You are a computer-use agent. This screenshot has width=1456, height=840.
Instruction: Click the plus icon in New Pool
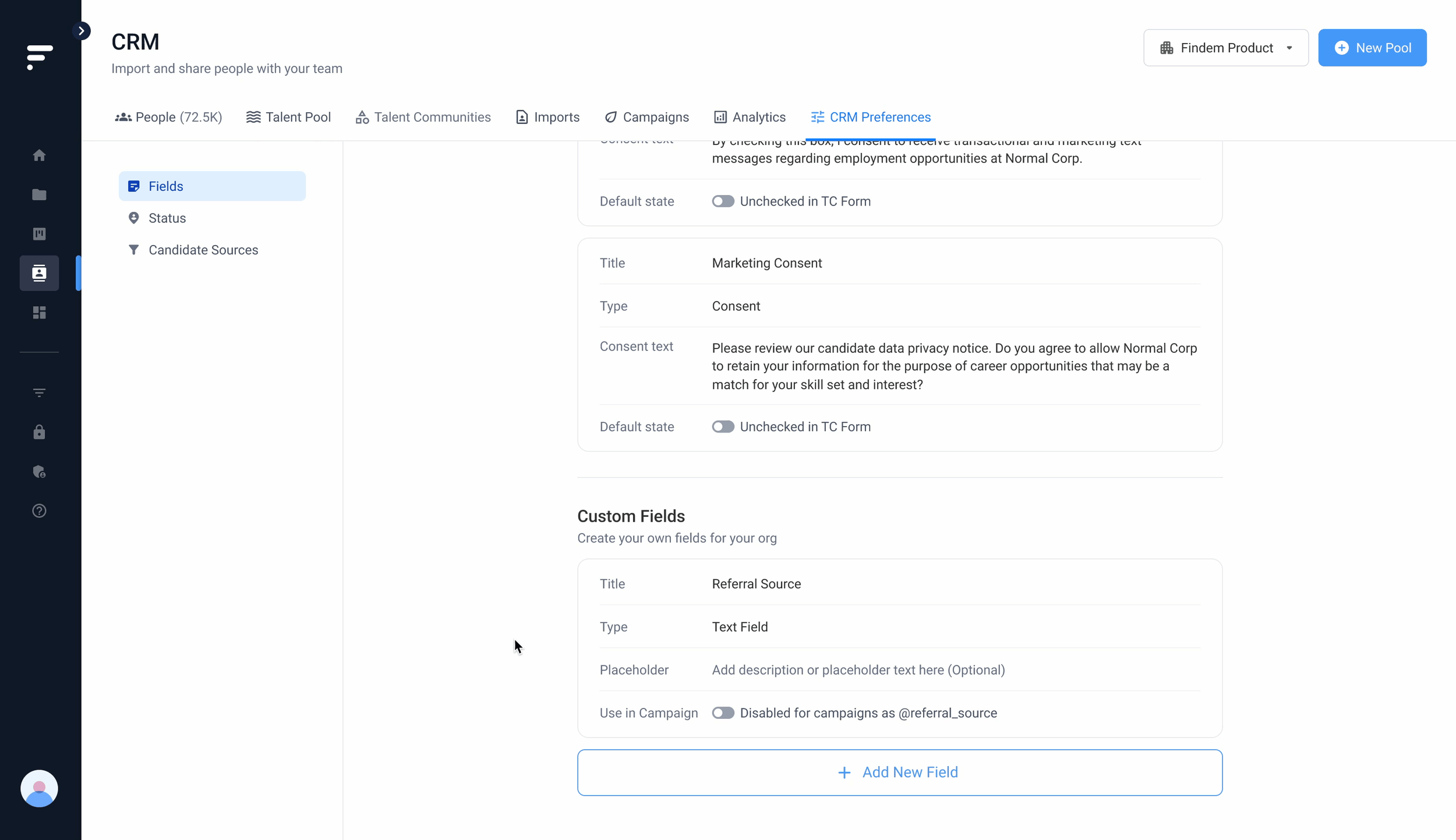[1342, 48]
